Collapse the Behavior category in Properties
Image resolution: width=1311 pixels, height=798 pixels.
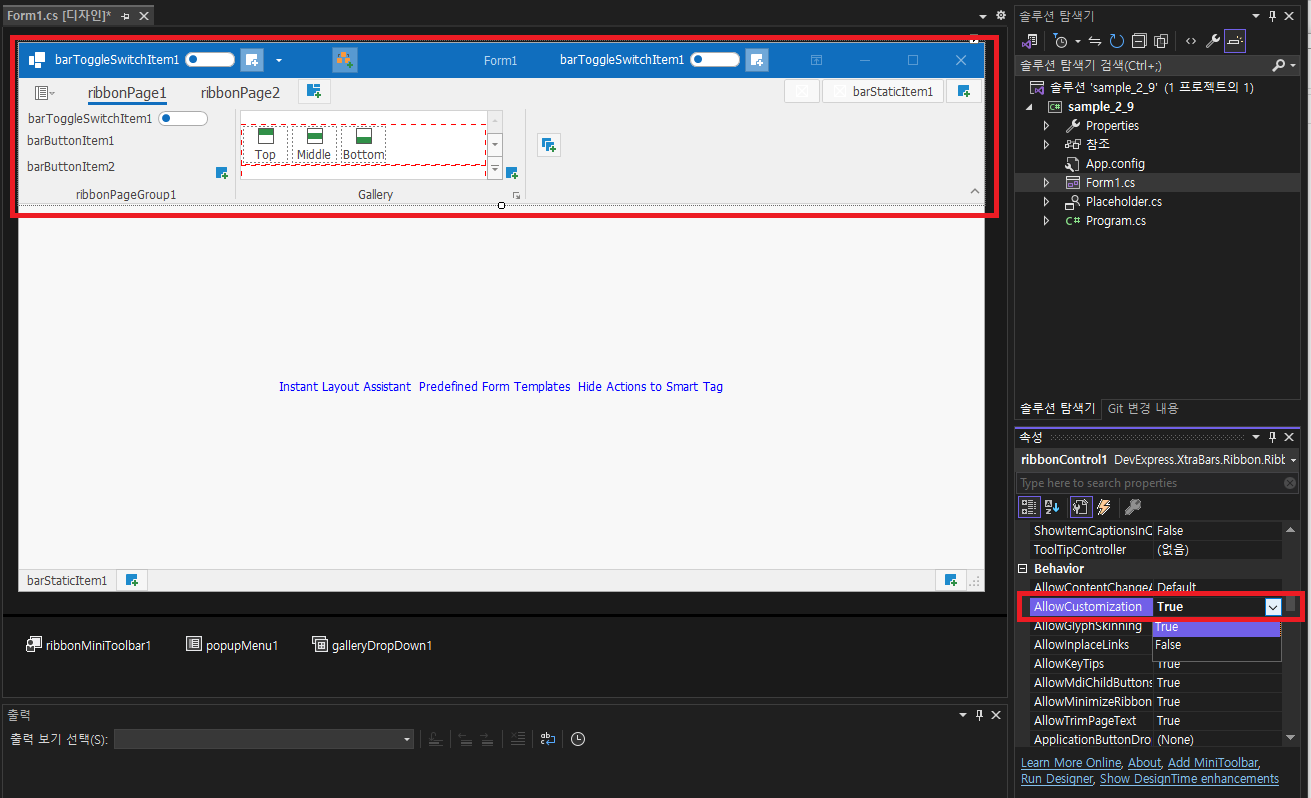[1024, 568]
